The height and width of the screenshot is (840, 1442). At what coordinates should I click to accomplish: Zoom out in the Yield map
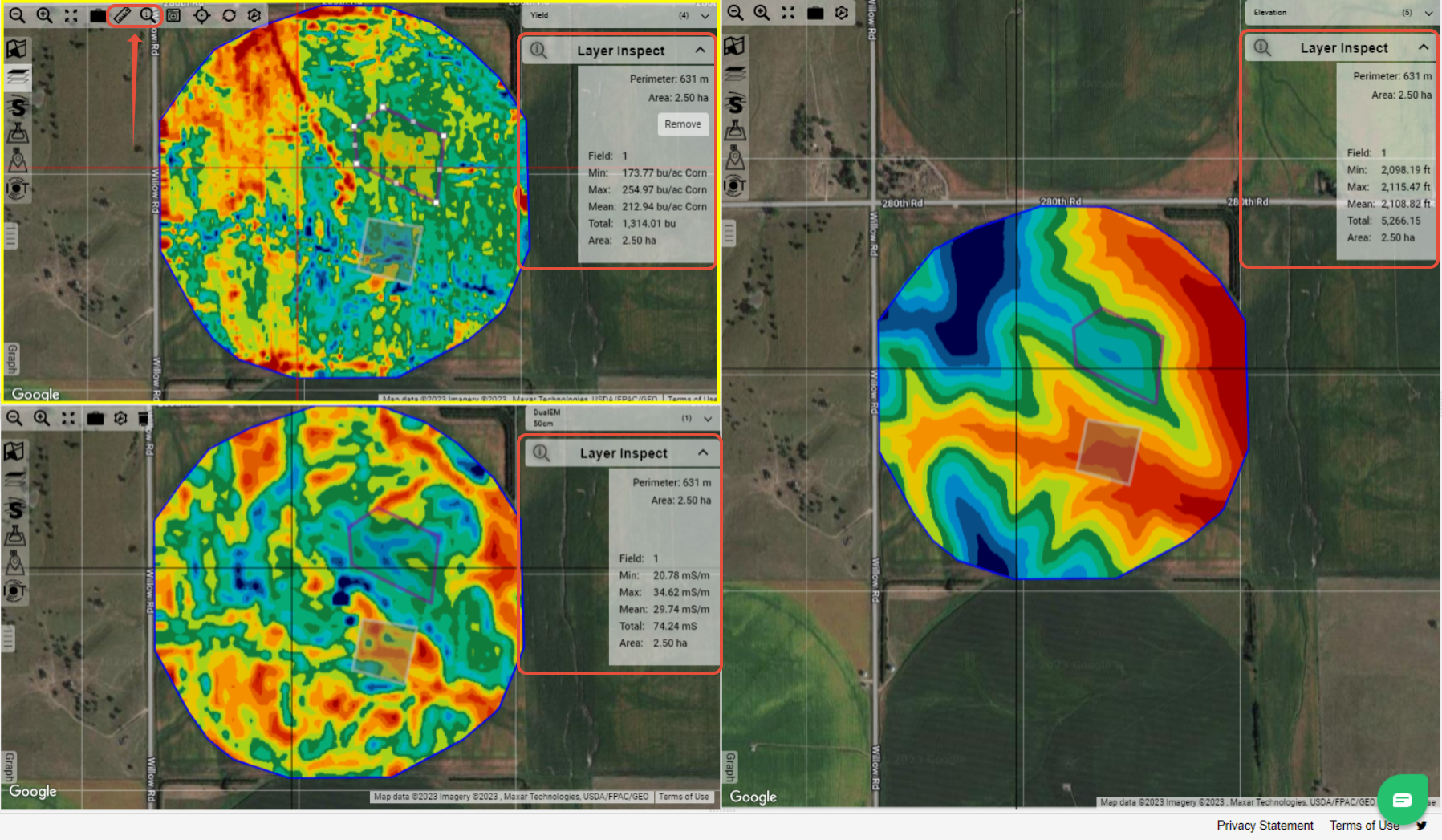[x=17, y=15]
